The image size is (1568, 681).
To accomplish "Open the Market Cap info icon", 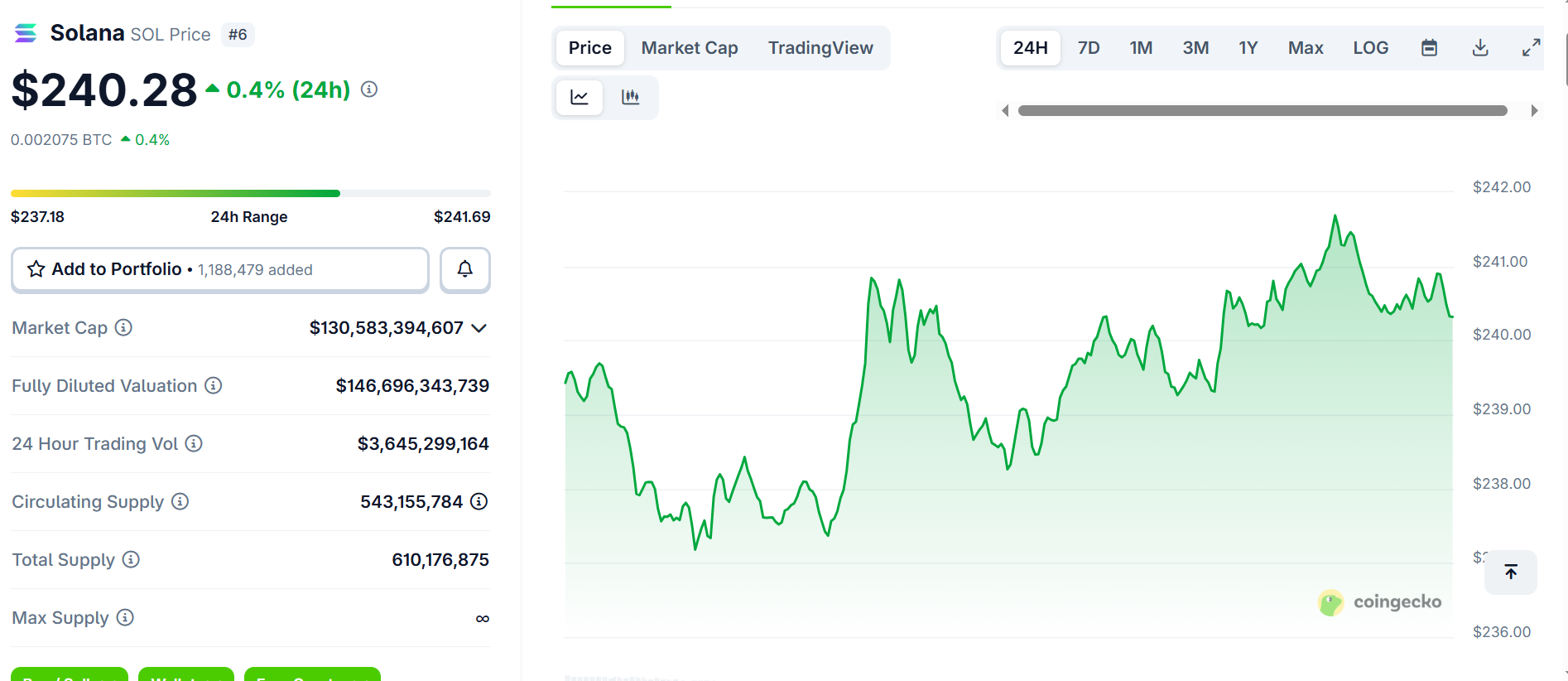I will (123, 327).
